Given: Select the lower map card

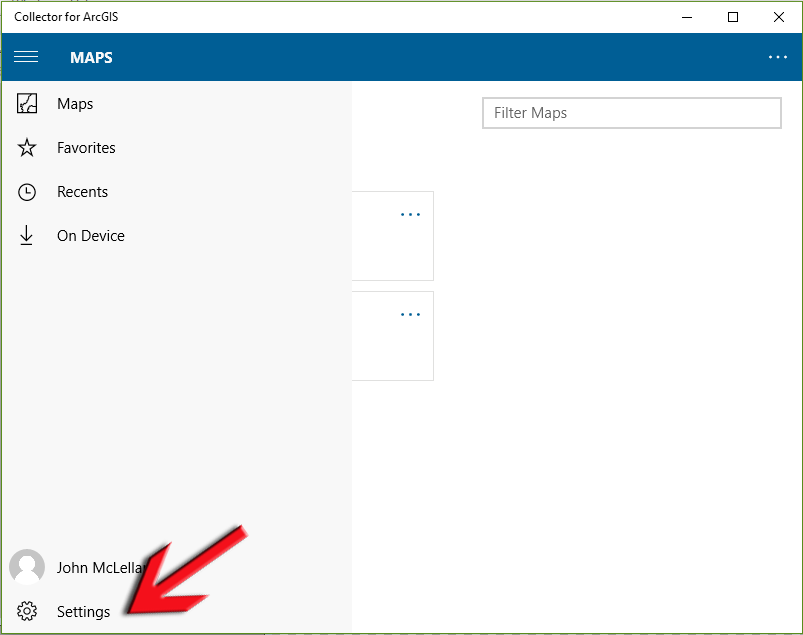Looking at the screenshot, I should pyautogui.click(x=393, y=336).
